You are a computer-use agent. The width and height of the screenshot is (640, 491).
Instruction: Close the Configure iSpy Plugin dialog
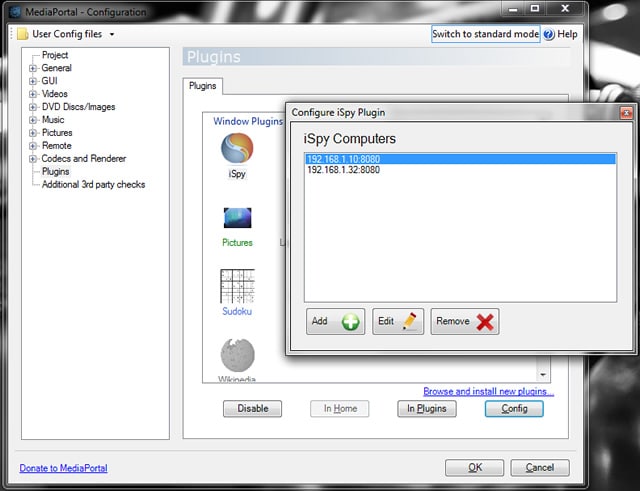click(x=626, y=112)
